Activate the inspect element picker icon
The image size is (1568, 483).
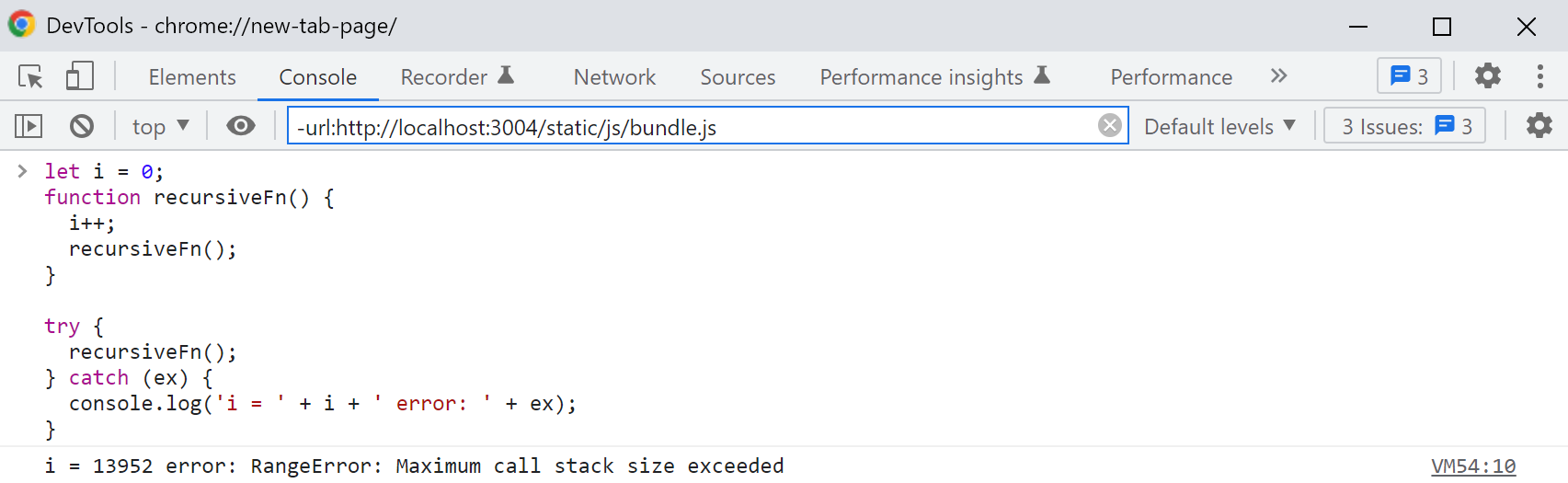[x=30, y=76]
